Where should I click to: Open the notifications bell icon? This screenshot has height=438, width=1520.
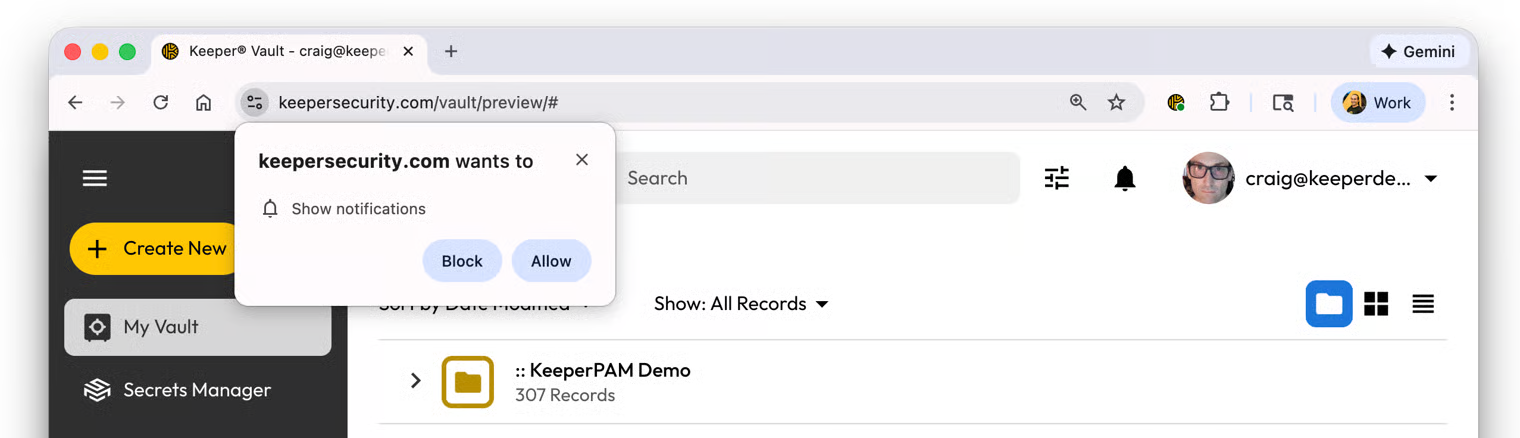click(1125, 178)
